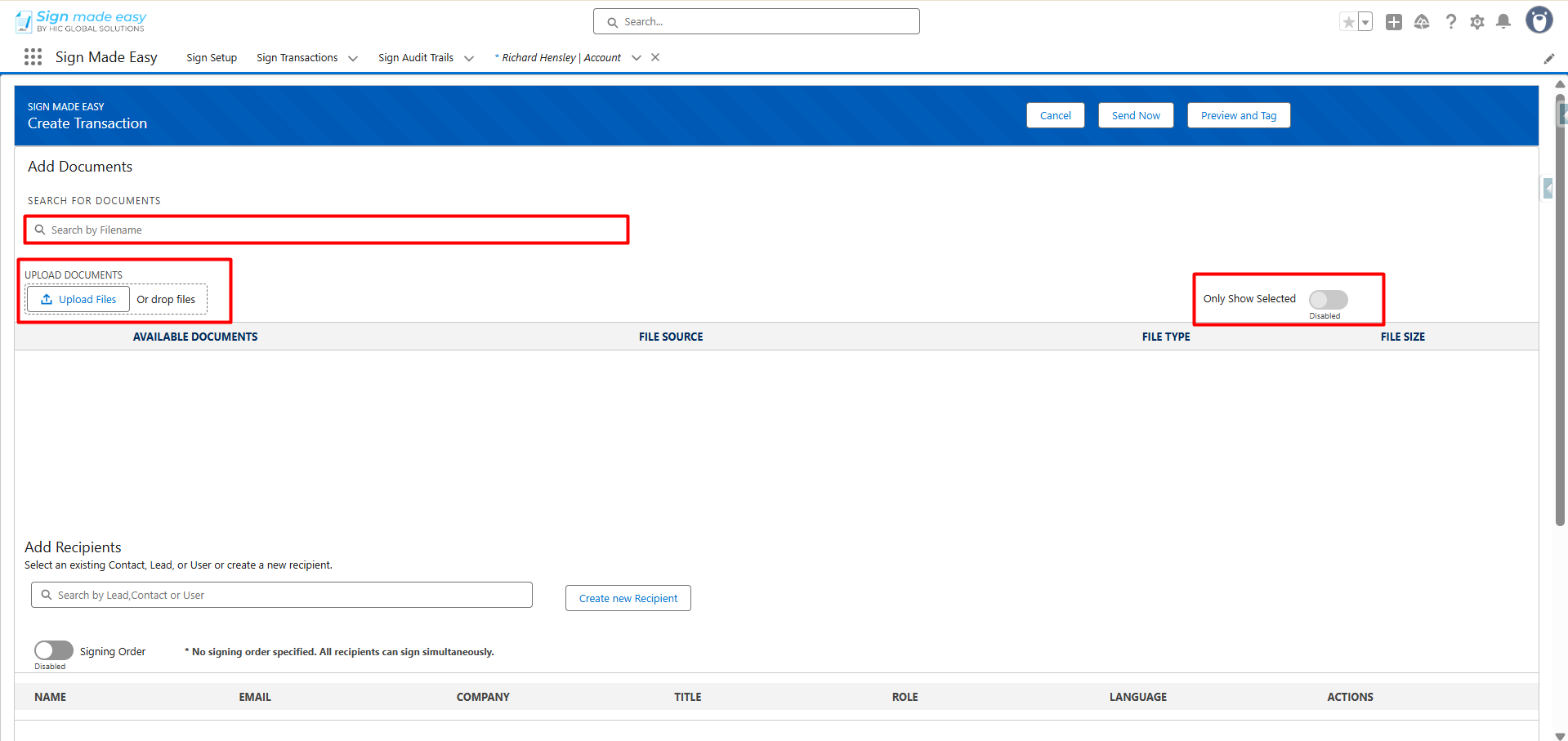The width and height of the screenshot is (1568, 741).
Task: Open the Trailhead guidance icon
Action: point(1422,22)
